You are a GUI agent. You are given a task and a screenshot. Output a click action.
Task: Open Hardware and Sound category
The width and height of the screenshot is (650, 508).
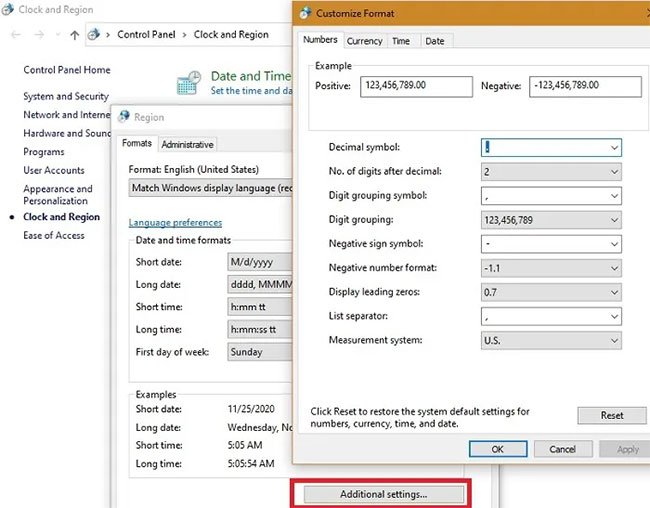(x=67, y=133)
